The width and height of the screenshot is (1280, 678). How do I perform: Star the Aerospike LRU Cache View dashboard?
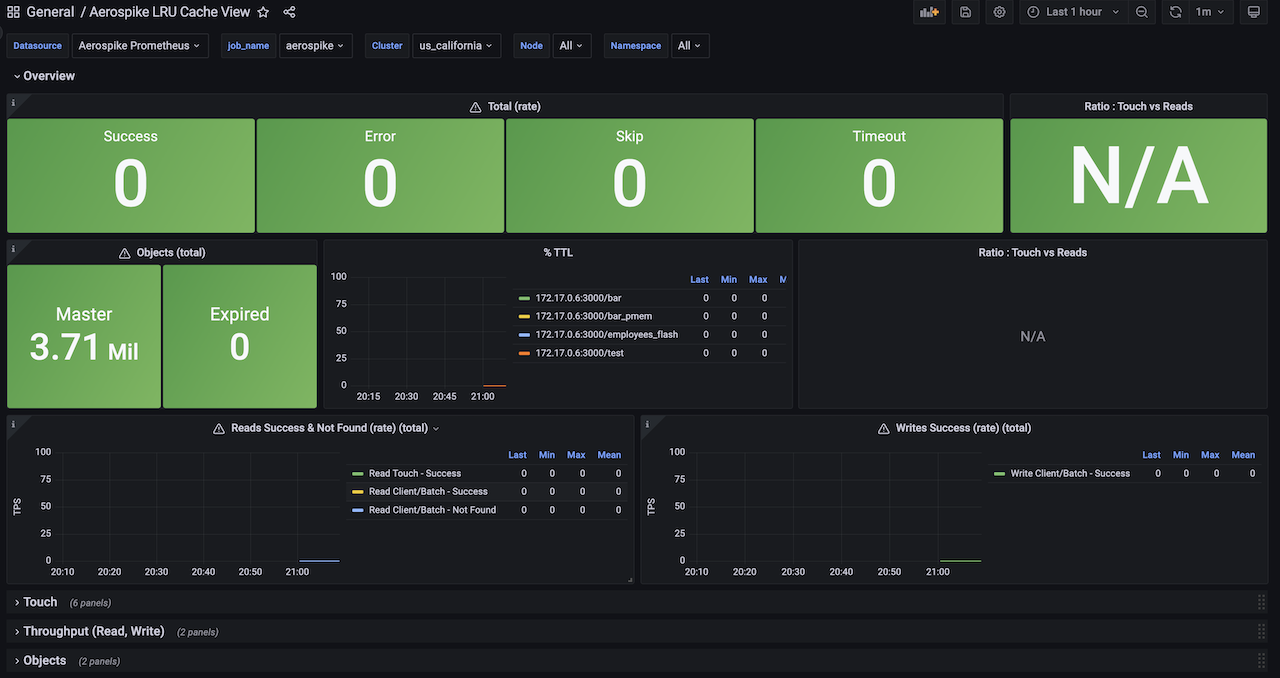263,12
